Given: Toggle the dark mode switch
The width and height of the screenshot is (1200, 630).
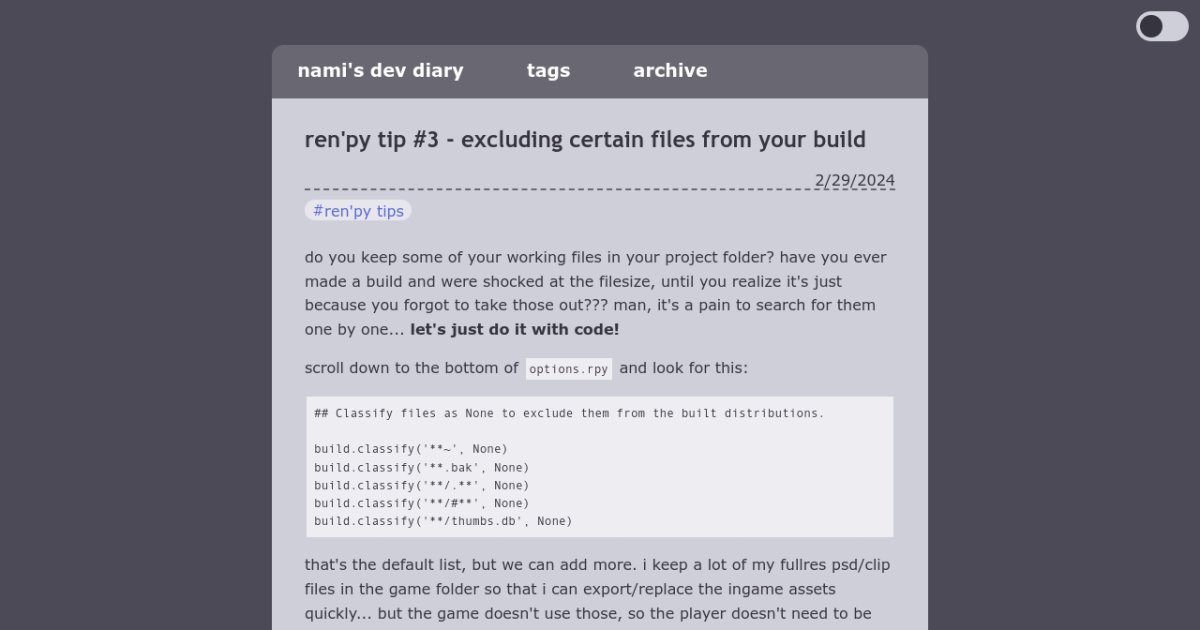Looking at the screenshot, I should pyautogui.click(x=1161, y=26).
